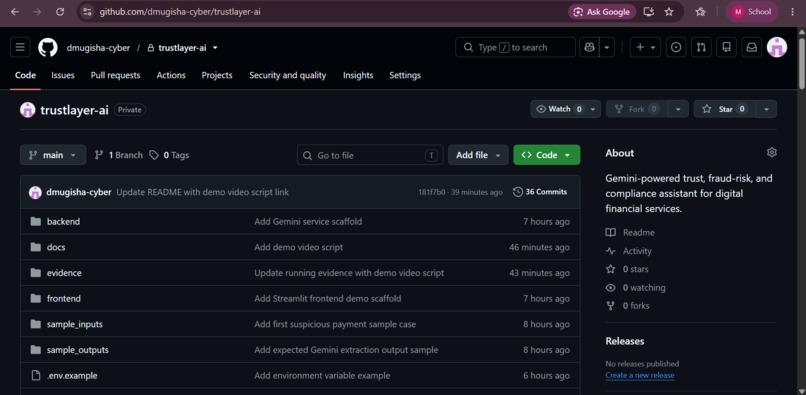Open the 0 stars link in About

click(627, 269)
